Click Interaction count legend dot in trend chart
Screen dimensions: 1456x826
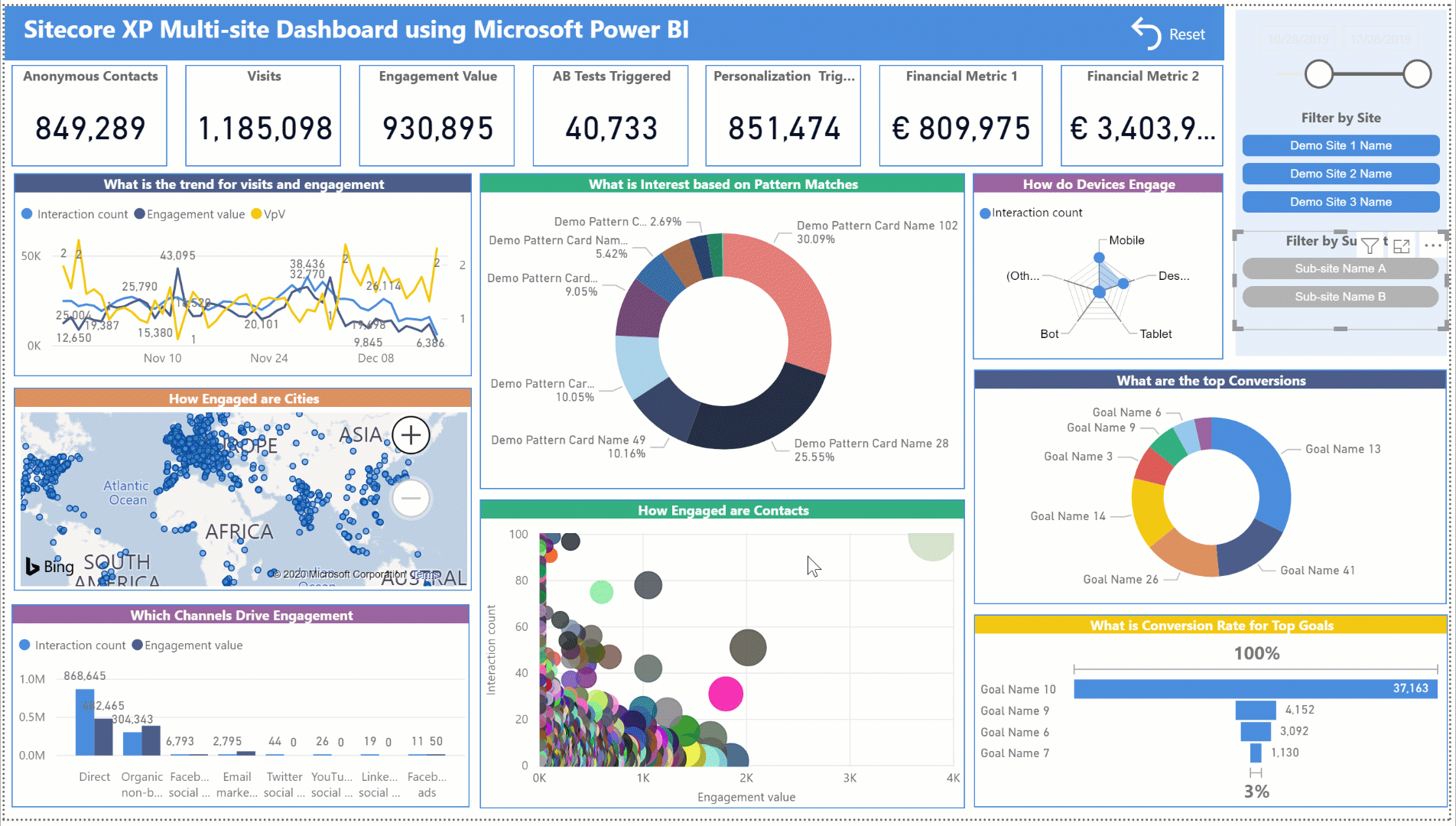coord(27,214)
